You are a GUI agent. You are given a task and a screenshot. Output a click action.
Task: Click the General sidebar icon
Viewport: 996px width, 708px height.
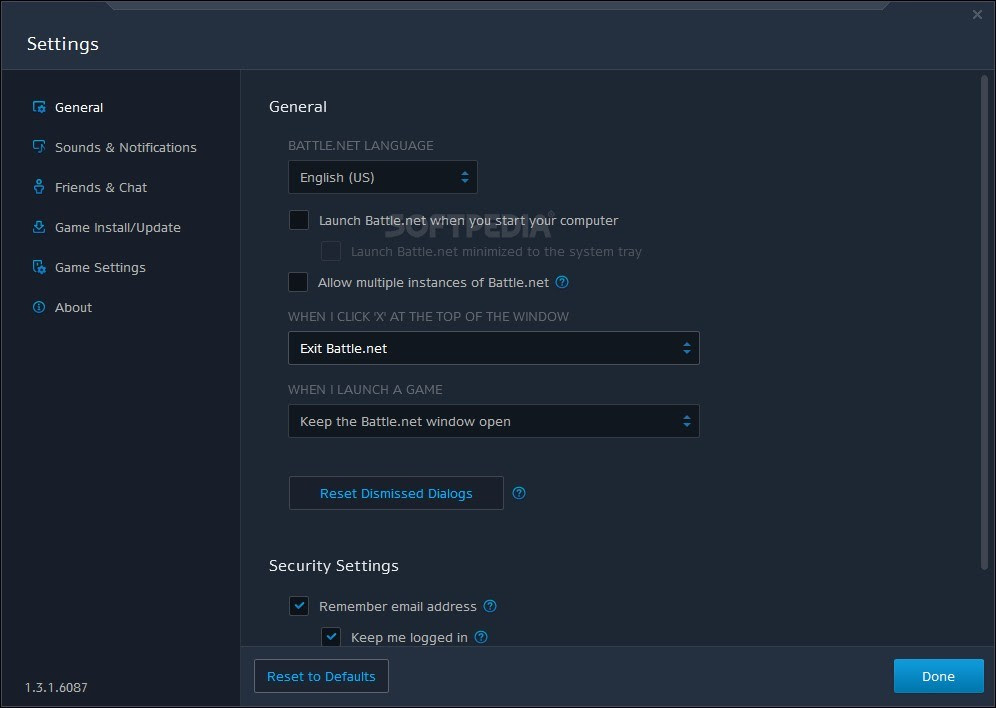tap(39, 107)
